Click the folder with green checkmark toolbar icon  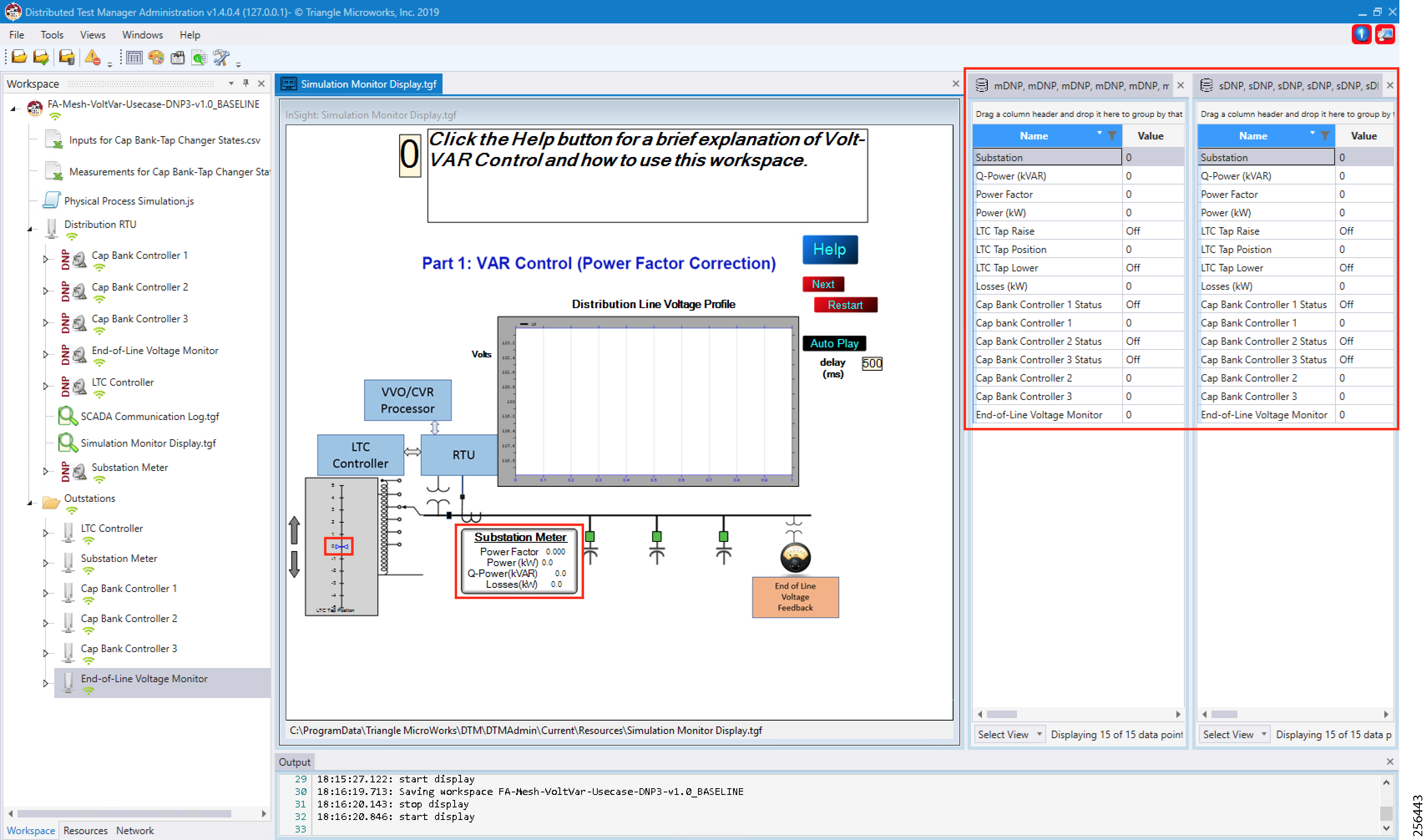[41, 57]
